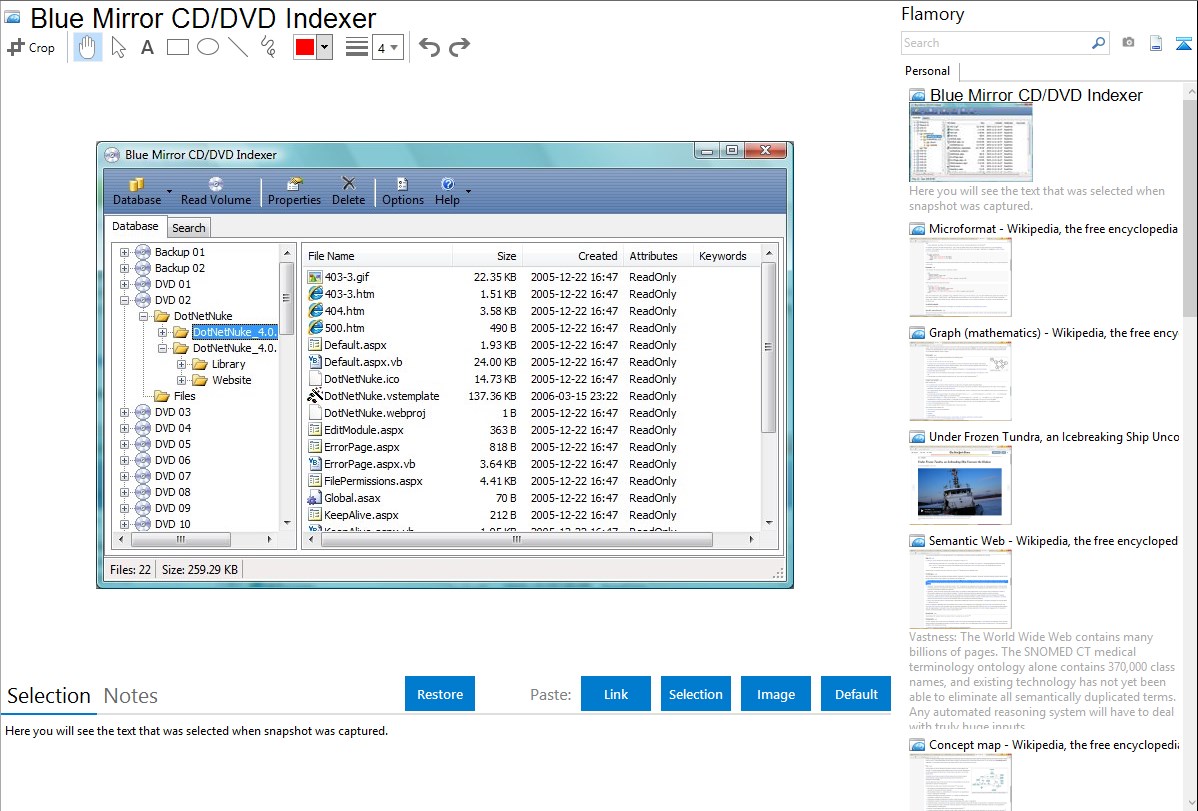
Task: Click into the Flamory search field
Action: [995, 43]
